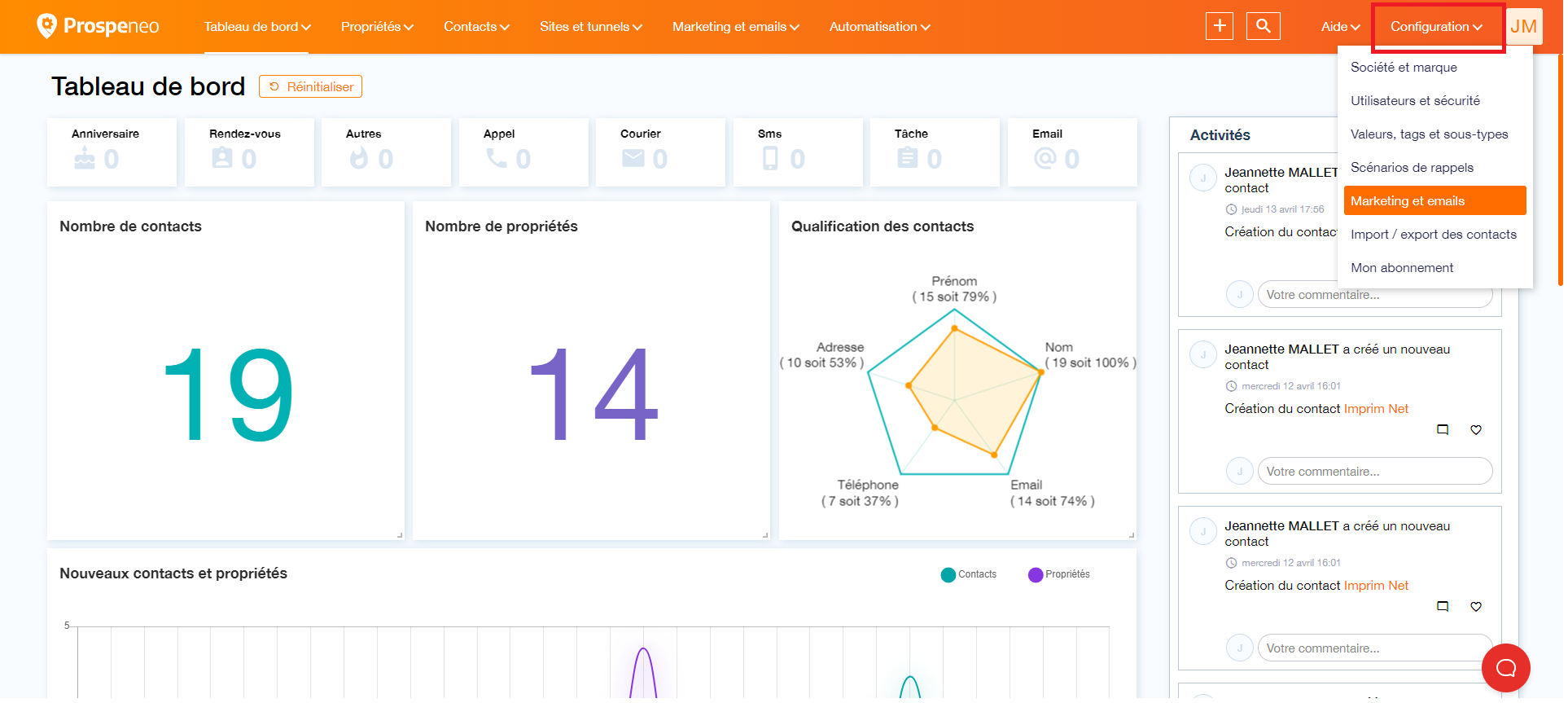Viewport: 1568px width, 703px height.
Task: Like the first mercredi 12 avril activity
Action: click(x=1476, y=429)
